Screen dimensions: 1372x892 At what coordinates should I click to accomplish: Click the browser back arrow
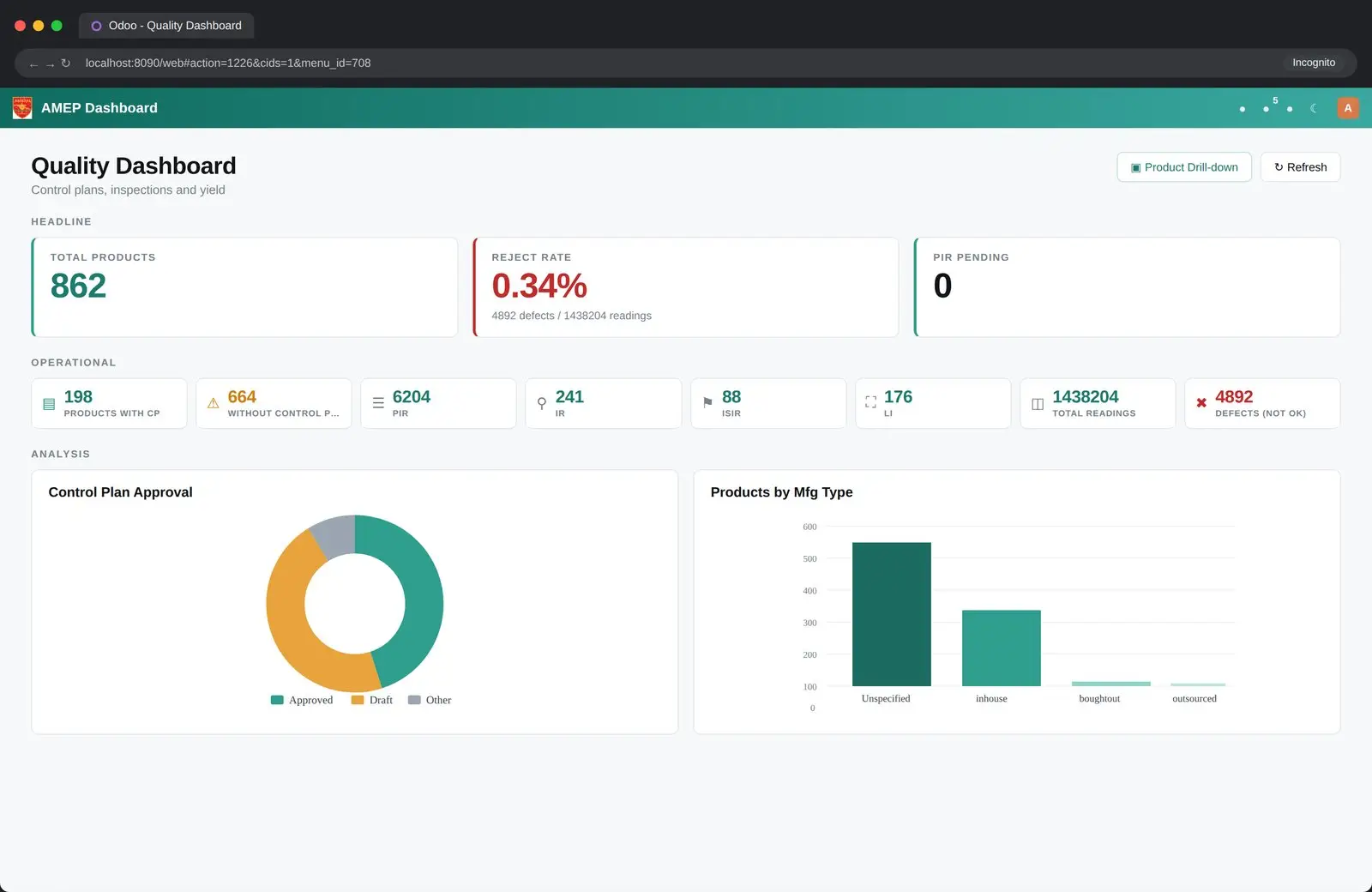pyautogui.click(x=34, y=63)
